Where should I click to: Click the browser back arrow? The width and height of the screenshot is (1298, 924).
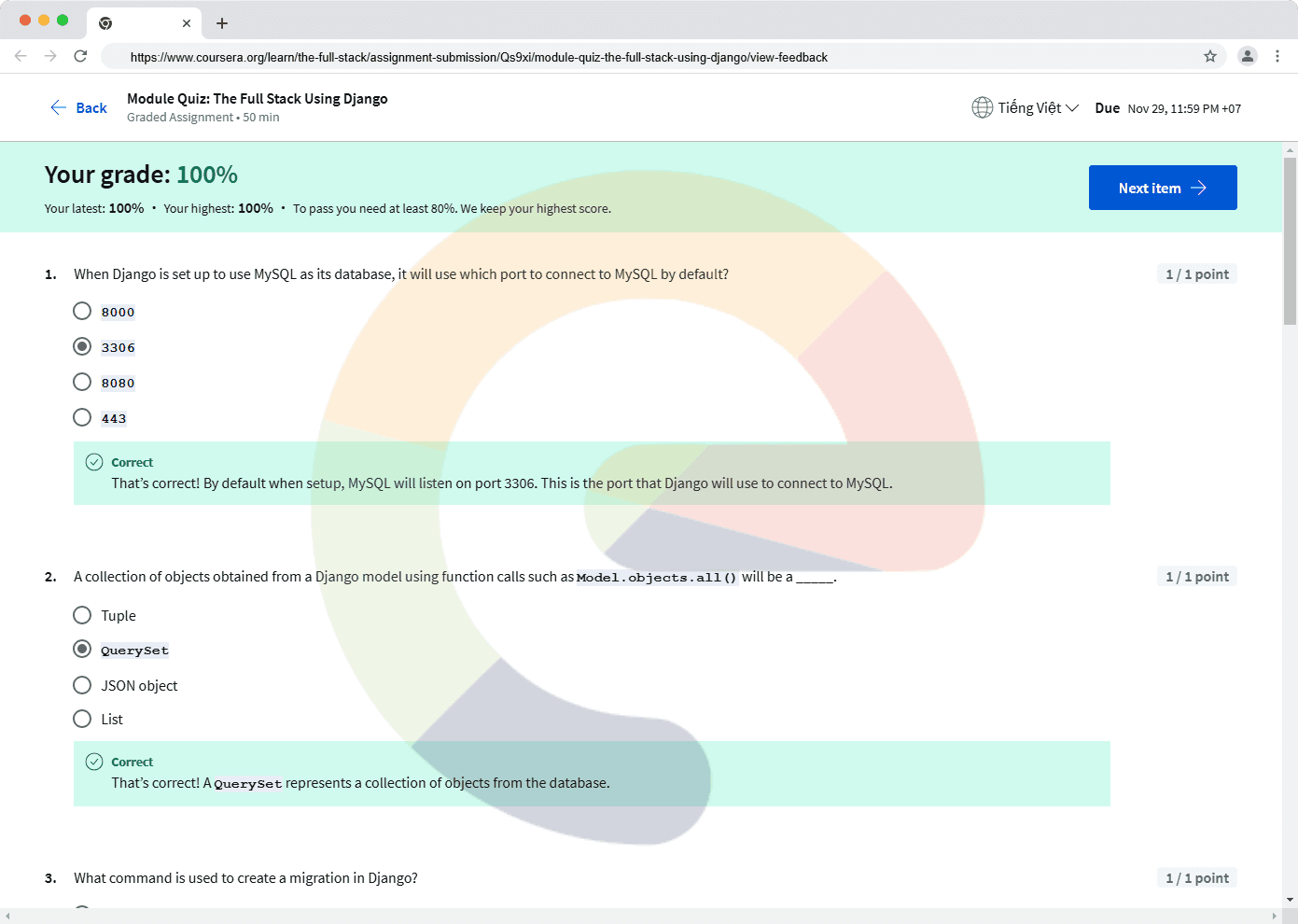[21, 56]
